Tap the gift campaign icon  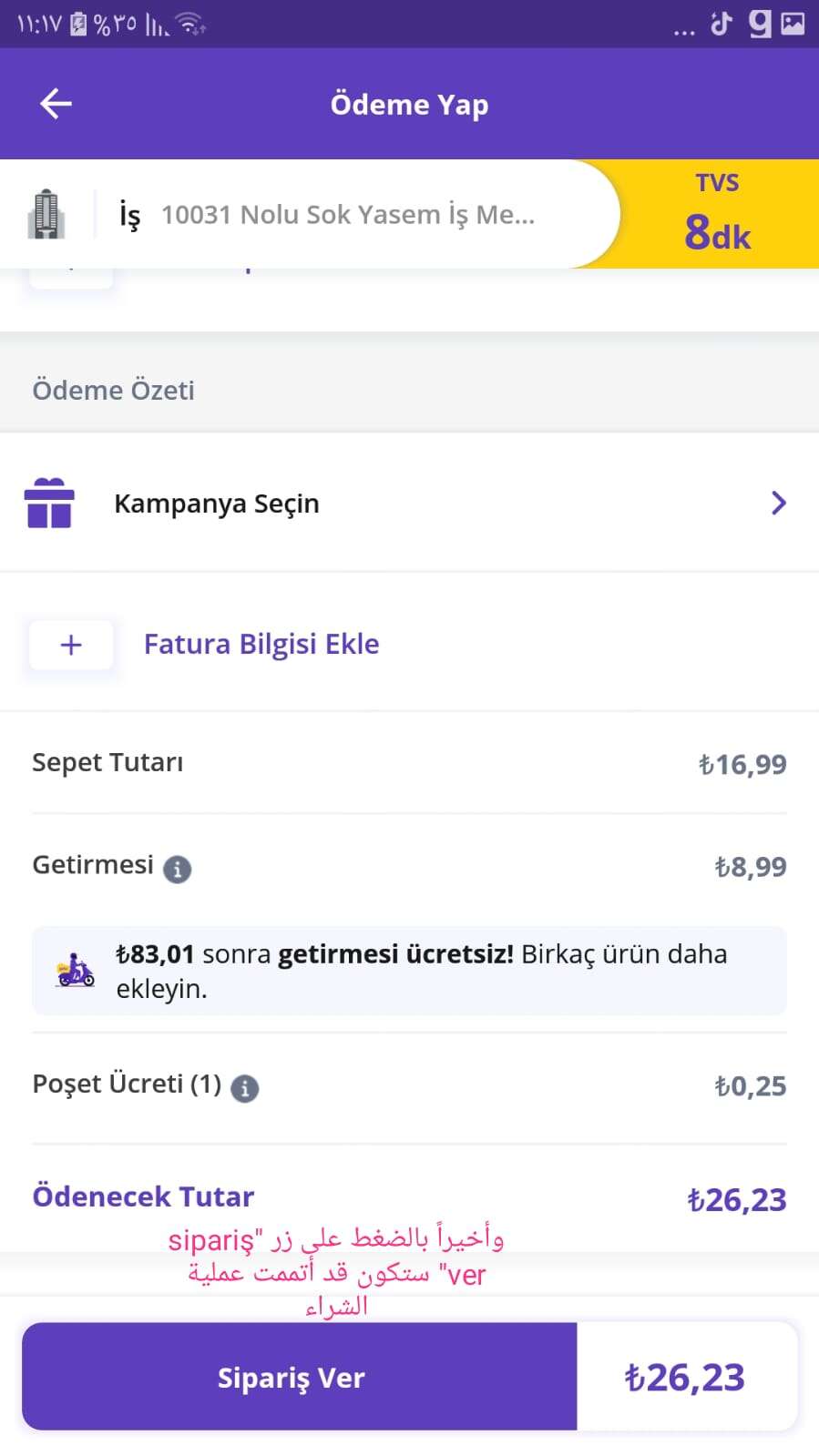(49, 504)
